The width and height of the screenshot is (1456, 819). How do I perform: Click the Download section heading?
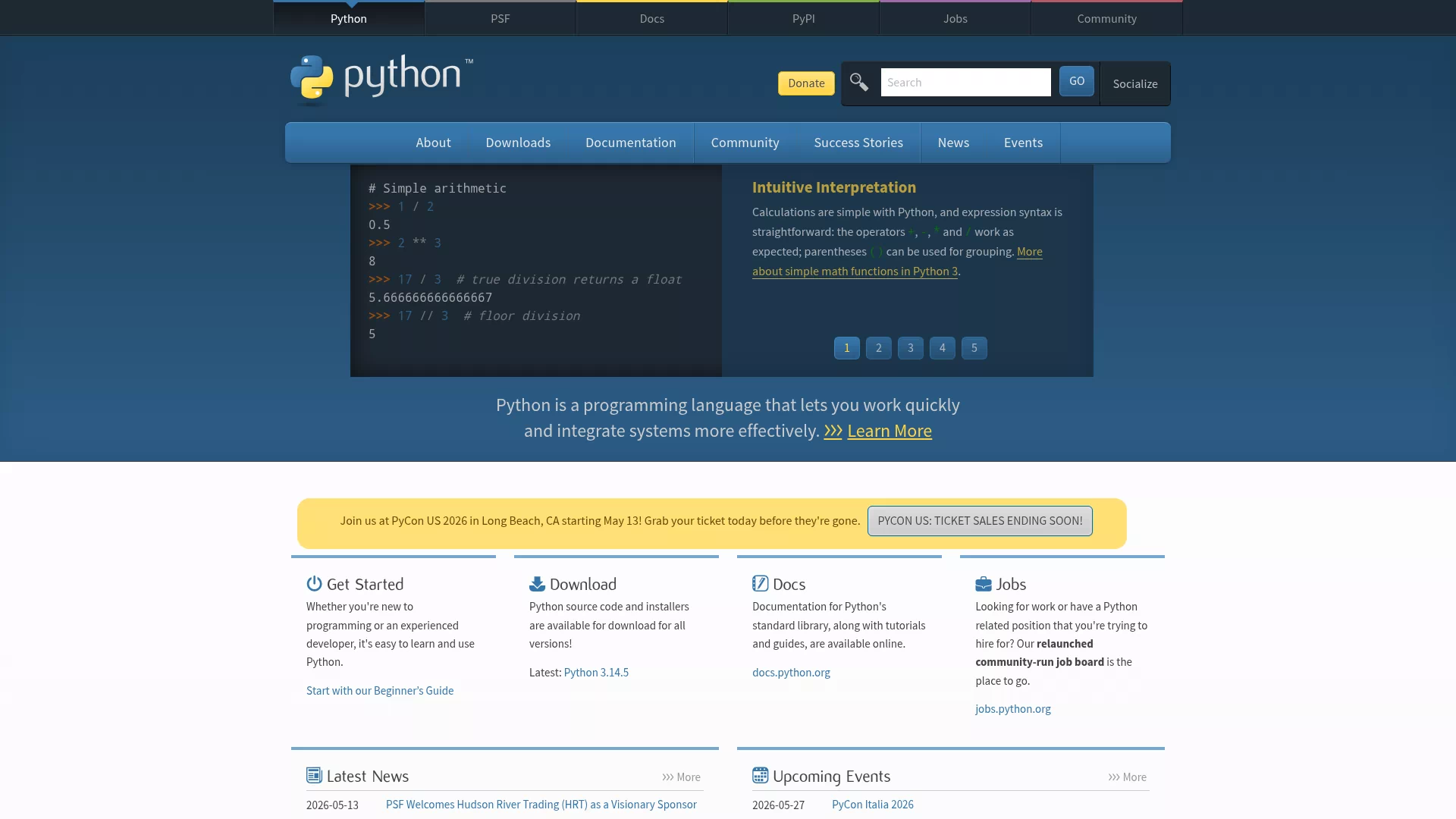click(x=583, y=585)
